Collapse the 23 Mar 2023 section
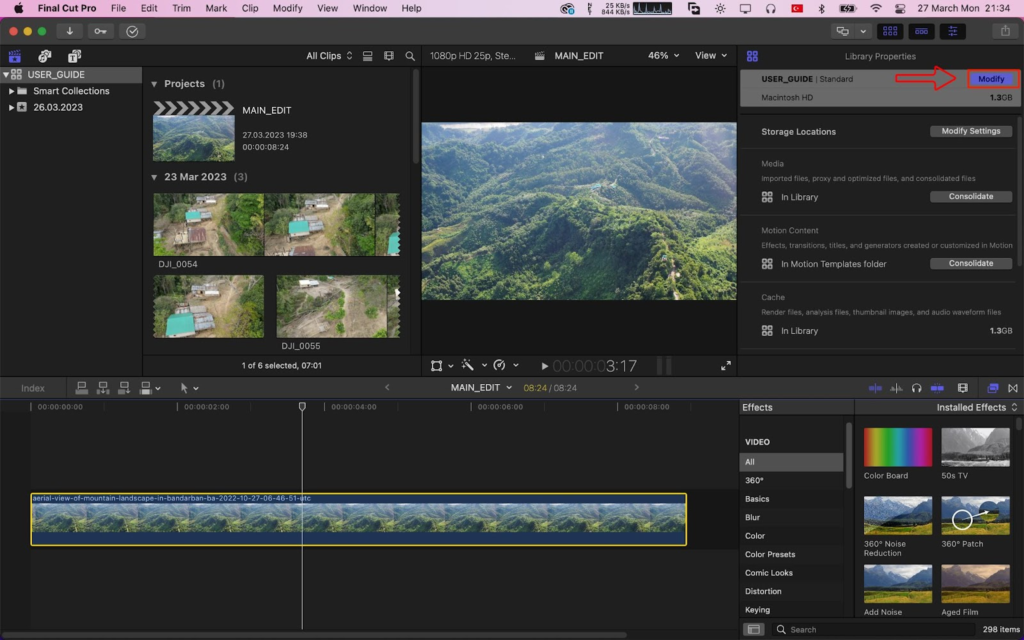This screenshot has width=1024, height=640. [x=154, y=177]
